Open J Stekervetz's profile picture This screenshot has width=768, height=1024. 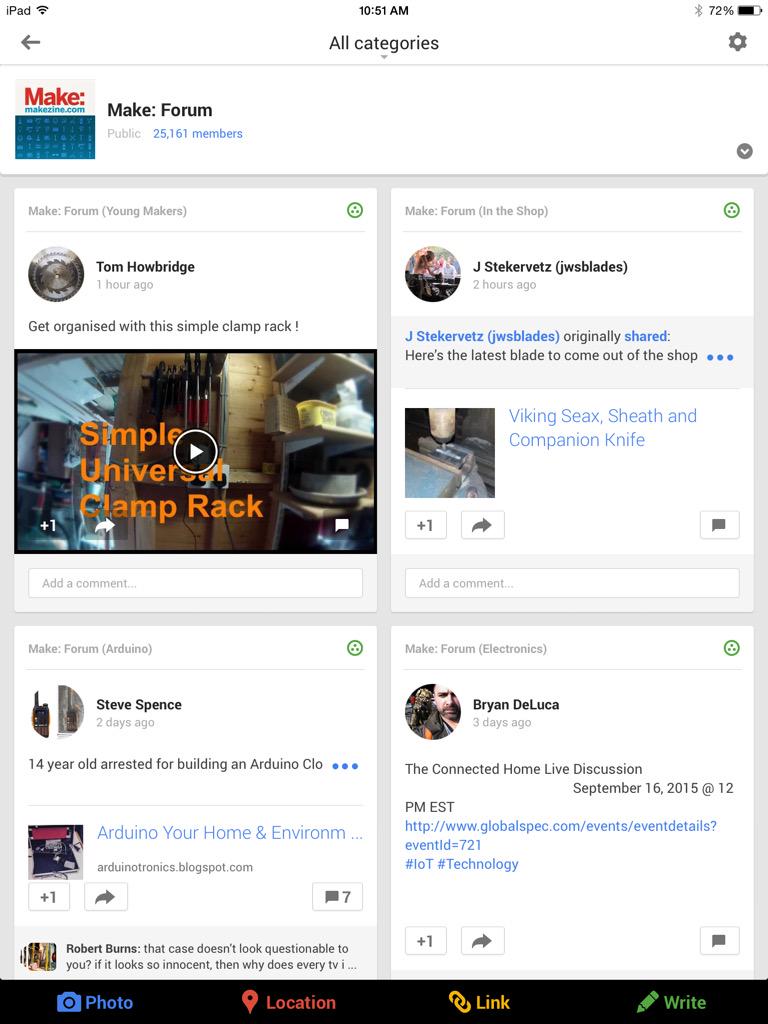point(433,274)
